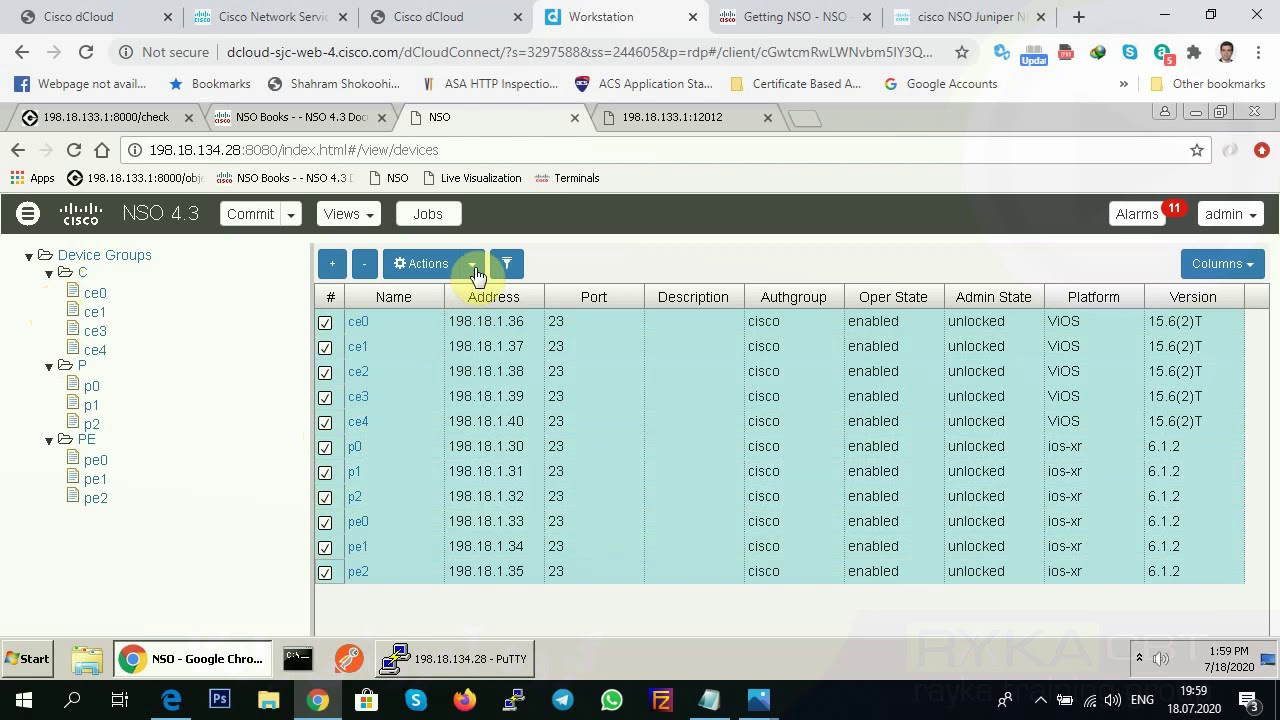The image size is (1280, 720).
Task: Open Telegram from Windows taskbar
Action: pyautogui.click(x=563, y=700)
